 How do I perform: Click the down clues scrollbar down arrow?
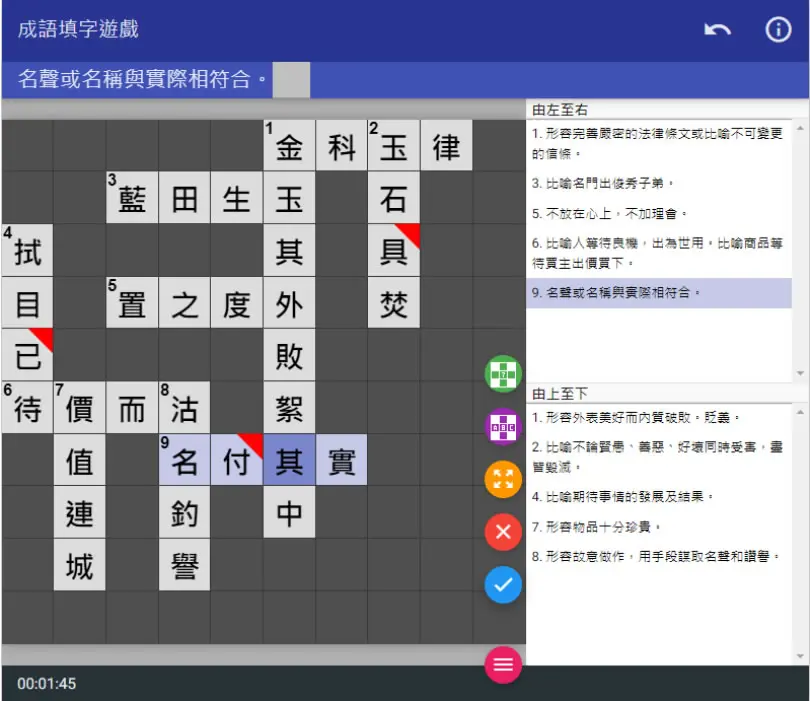click(x=800, y=656)
